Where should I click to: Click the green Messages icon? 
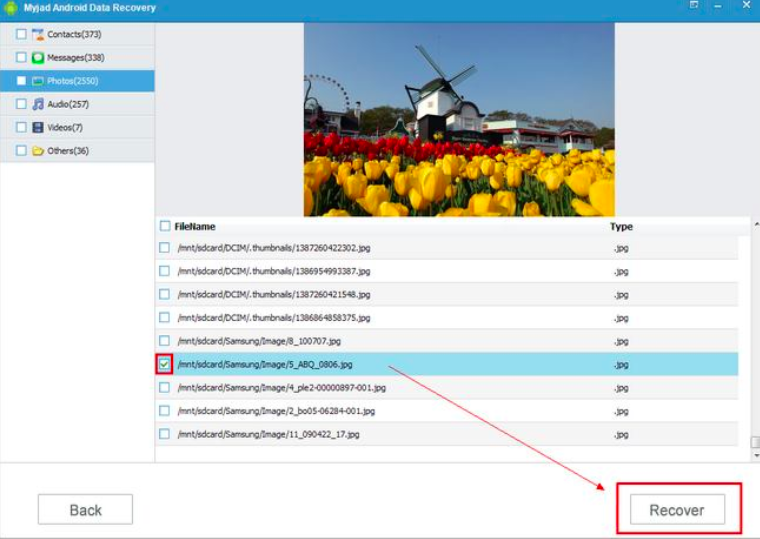pos(37,58)
